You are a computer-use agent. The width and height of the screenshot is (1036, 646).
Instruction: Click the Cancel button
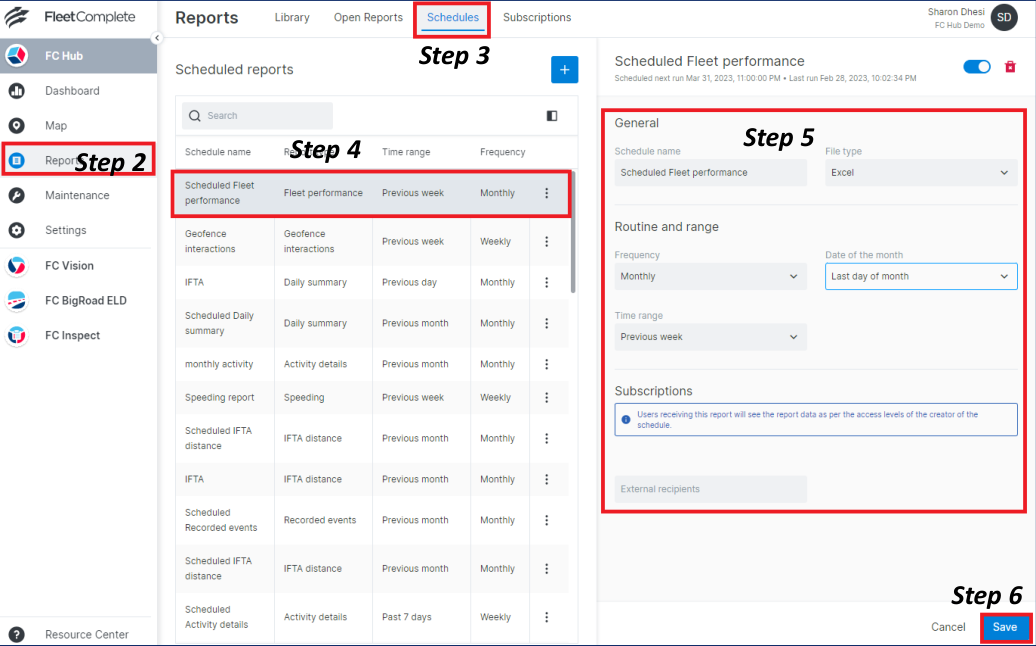tap(948, 627)
